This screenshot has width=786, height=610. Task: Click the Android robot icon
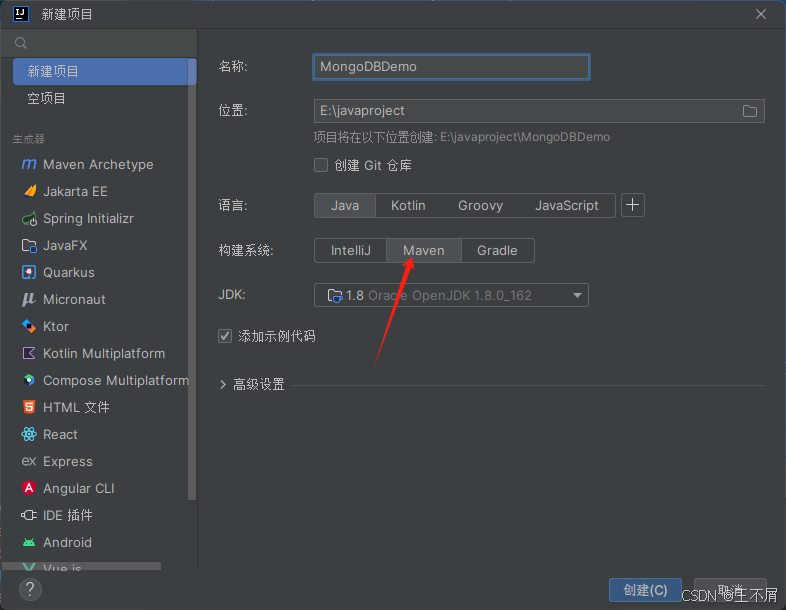click(x=29, y=542)
